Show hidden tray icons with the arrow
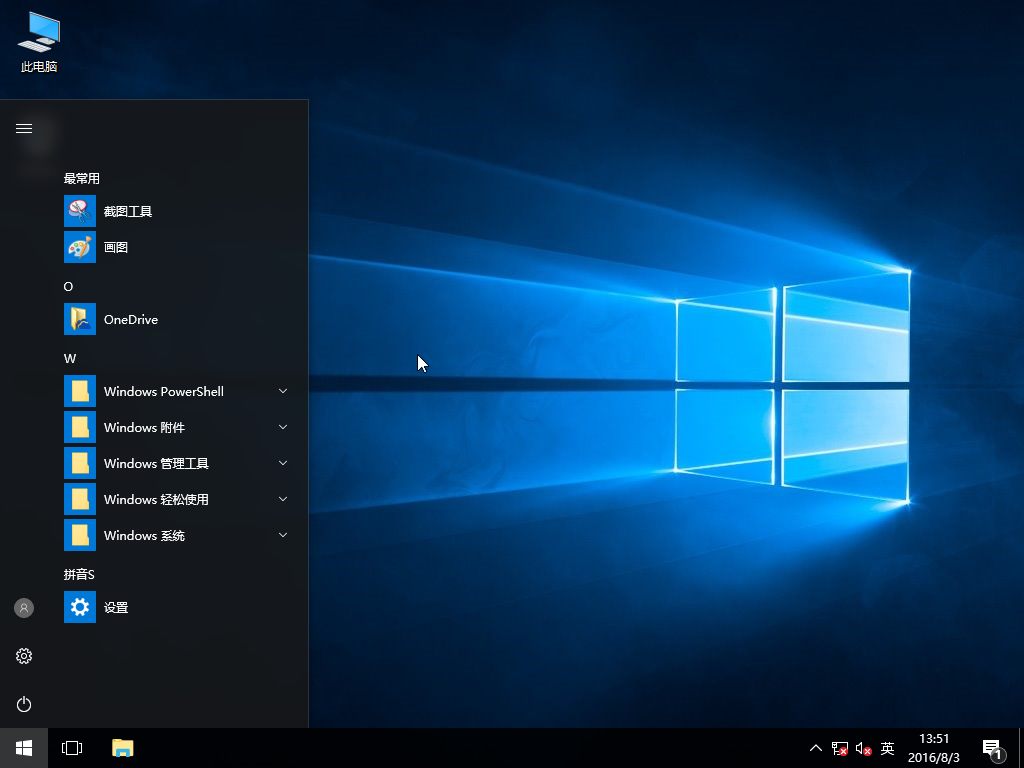This screenshot has height=768, width=1024. (x=816, y=748)
